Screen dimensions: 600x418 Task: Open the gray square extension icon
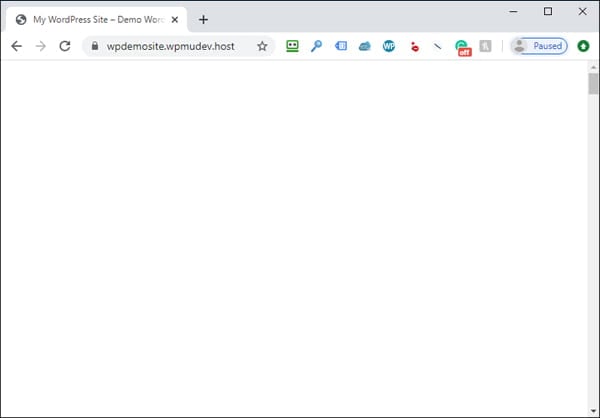[485, 46]
